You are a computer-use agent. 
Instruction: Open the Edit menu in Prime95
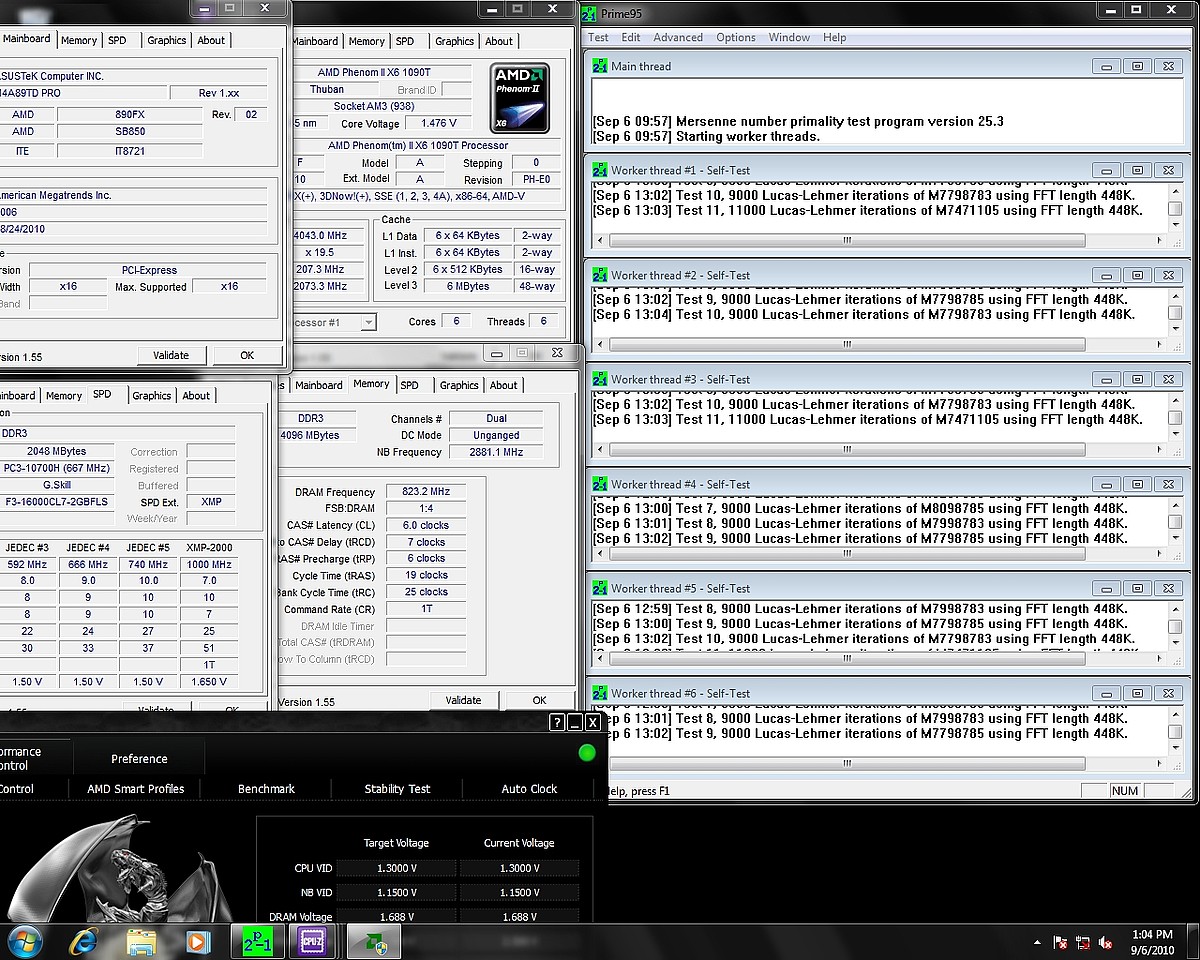point(631,37)
